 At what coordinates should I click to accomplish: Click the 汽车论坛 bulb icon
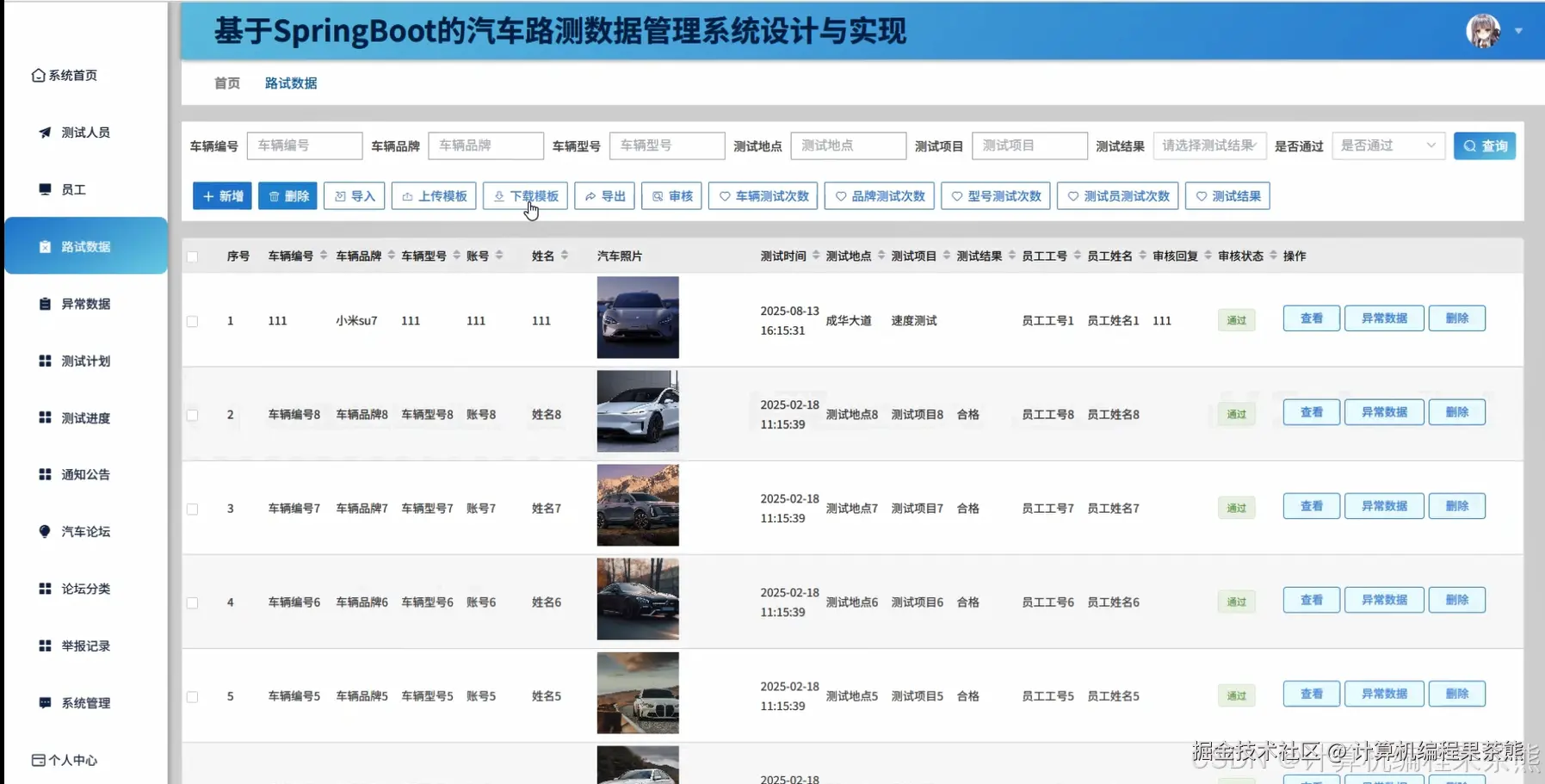[45, 532]
